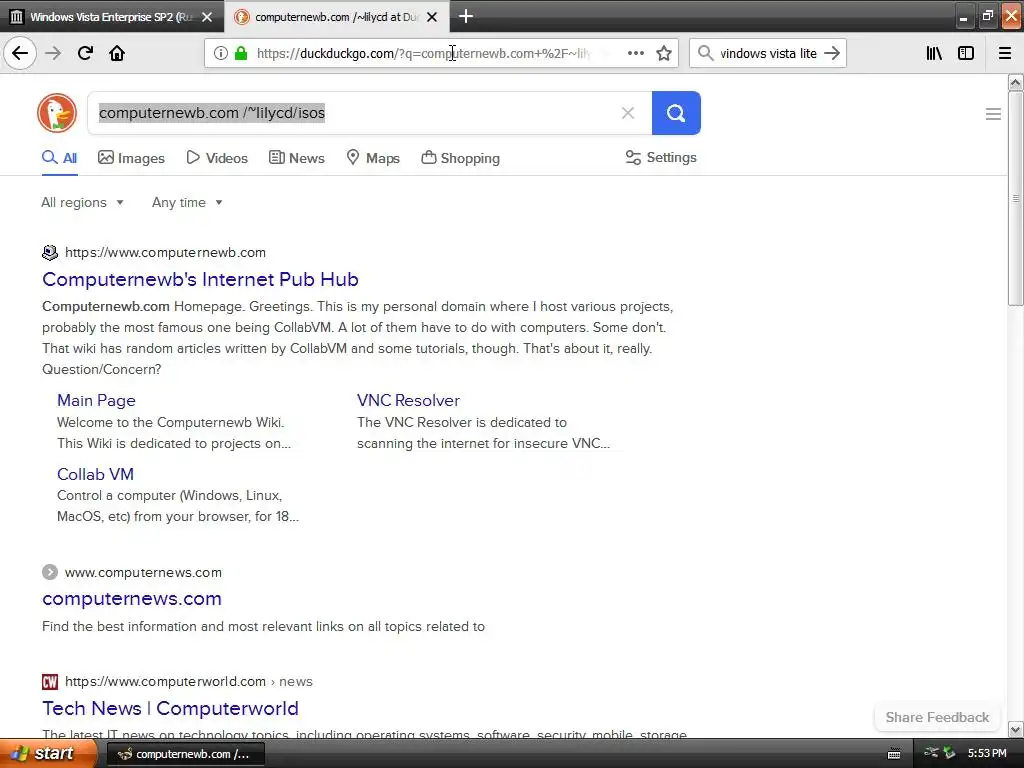Select the All results tab

[x=59, y=158]
